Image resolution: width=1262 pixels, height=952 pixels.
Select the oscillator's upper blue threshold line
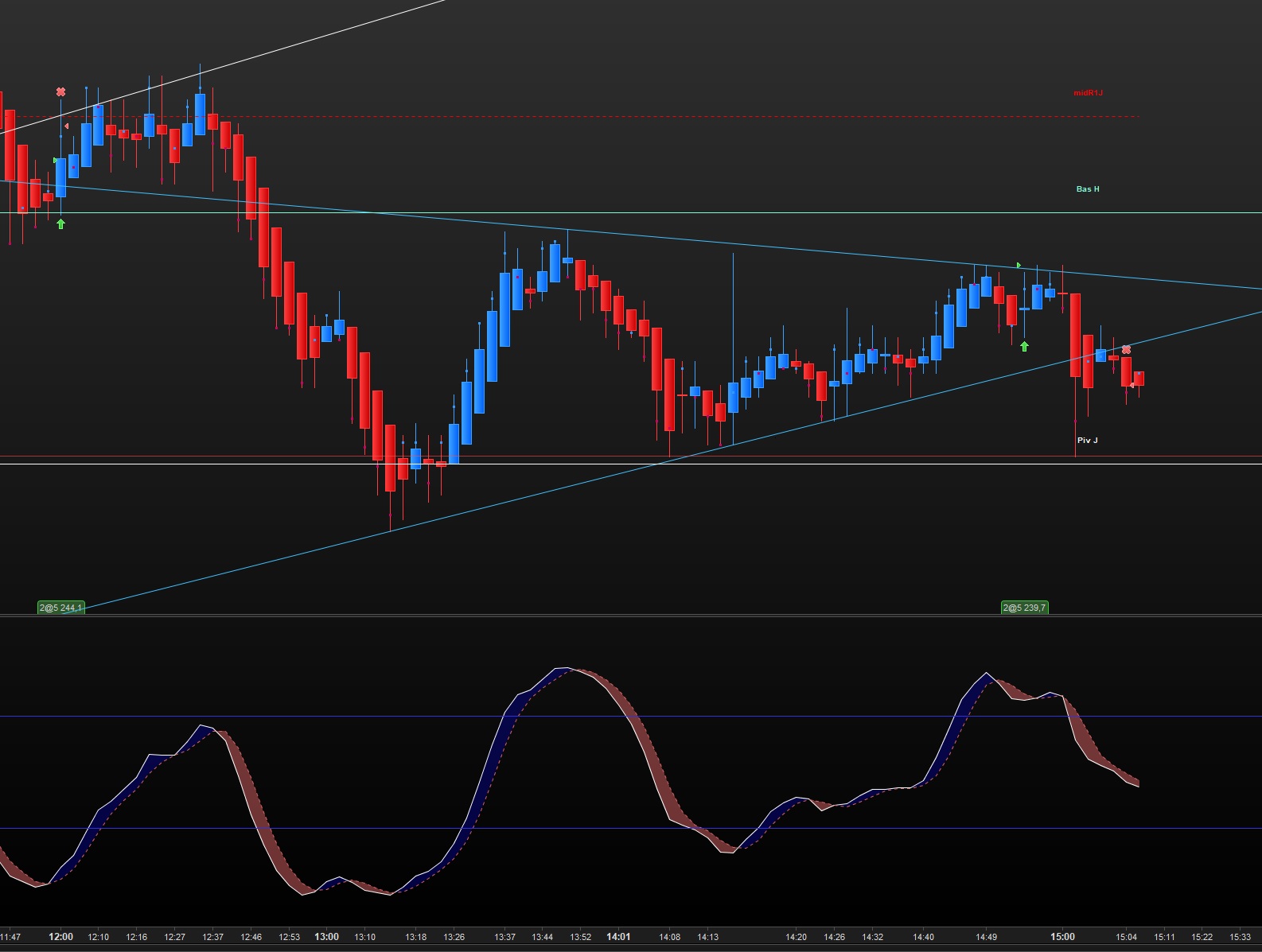(631, 717)
